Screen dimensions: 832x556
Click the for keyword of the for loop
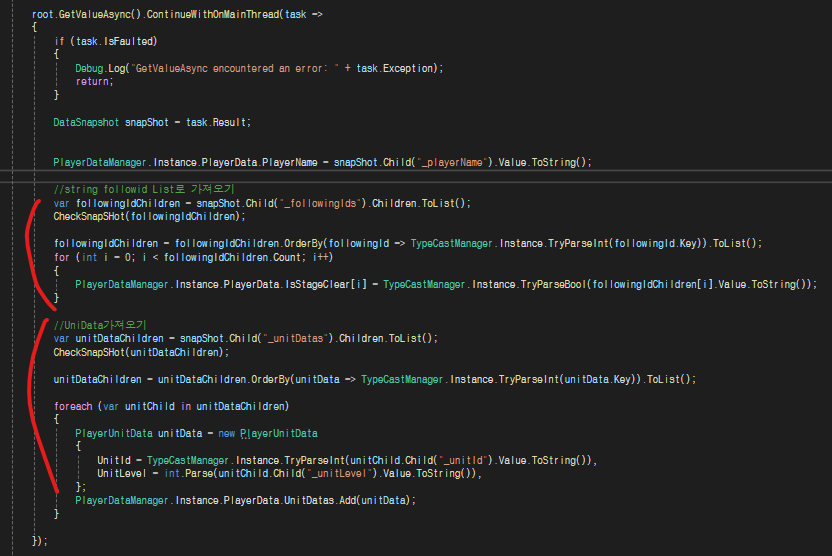pyautogui.click(x=62, y=257)
